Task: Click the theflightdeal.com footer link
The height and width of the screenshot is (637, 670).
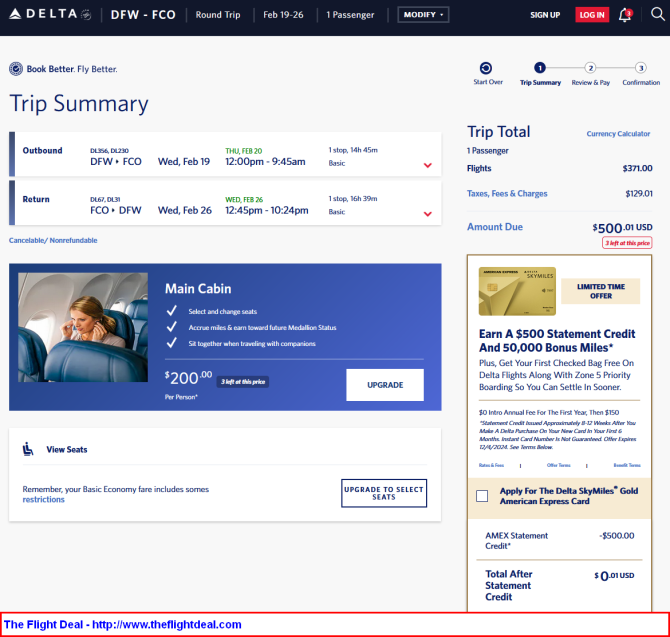Action: (x=167, y=625)
